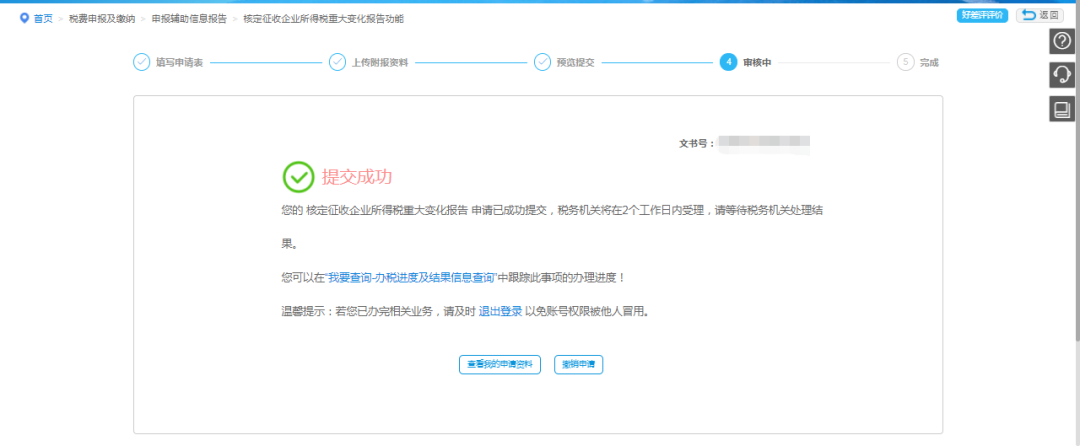
Task: Open the manual book icon
Action: 1061,109
